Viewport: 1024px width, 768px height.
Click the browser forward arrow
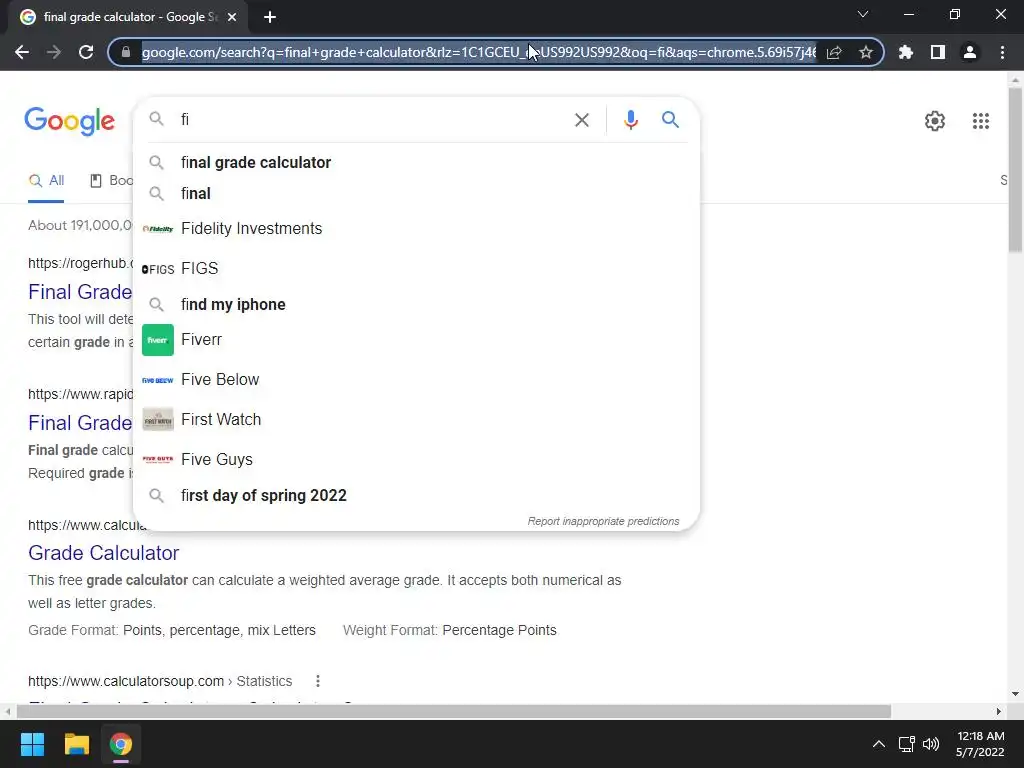pos(54,52)
